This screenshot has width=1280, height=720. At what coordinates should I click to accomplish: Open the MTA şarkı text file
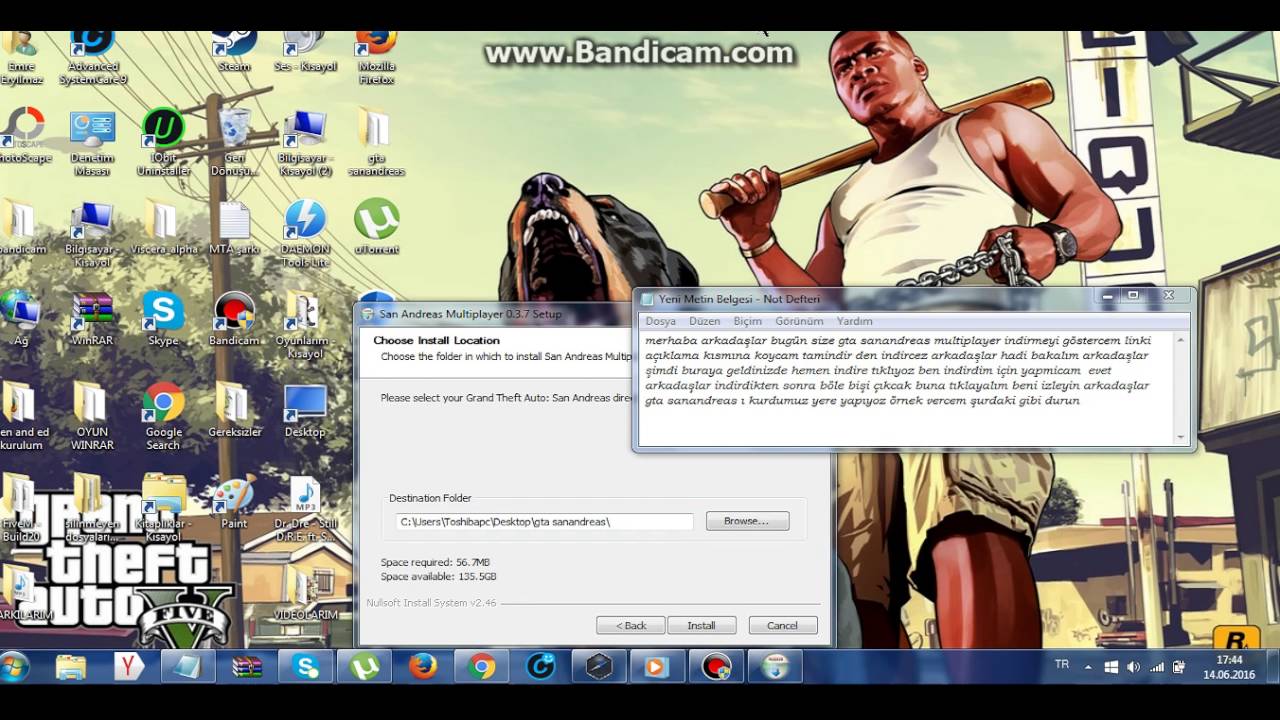tap(234, 227)
